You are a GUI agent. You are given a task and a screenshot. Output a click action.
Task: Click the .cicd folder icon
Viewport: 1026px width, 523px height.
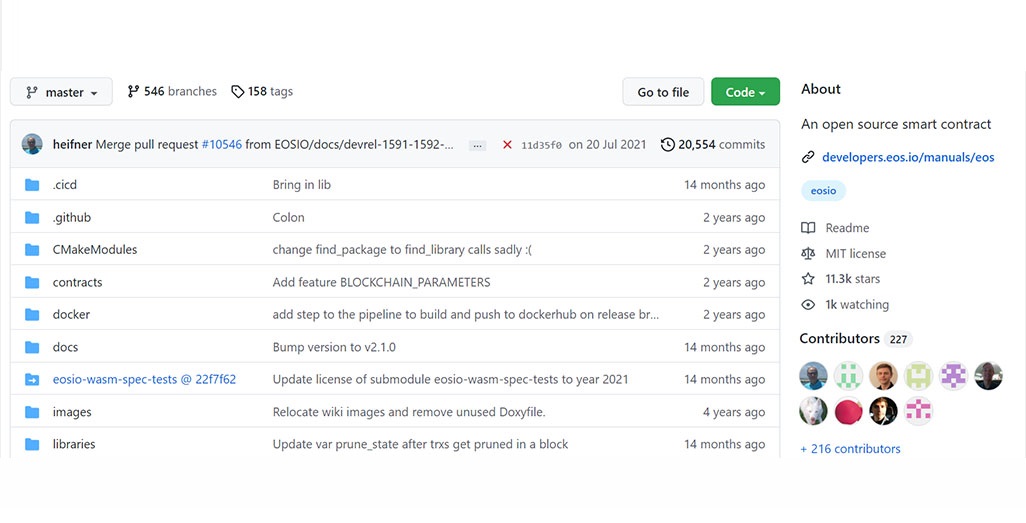pyautogui.click(x=32, y=185)
